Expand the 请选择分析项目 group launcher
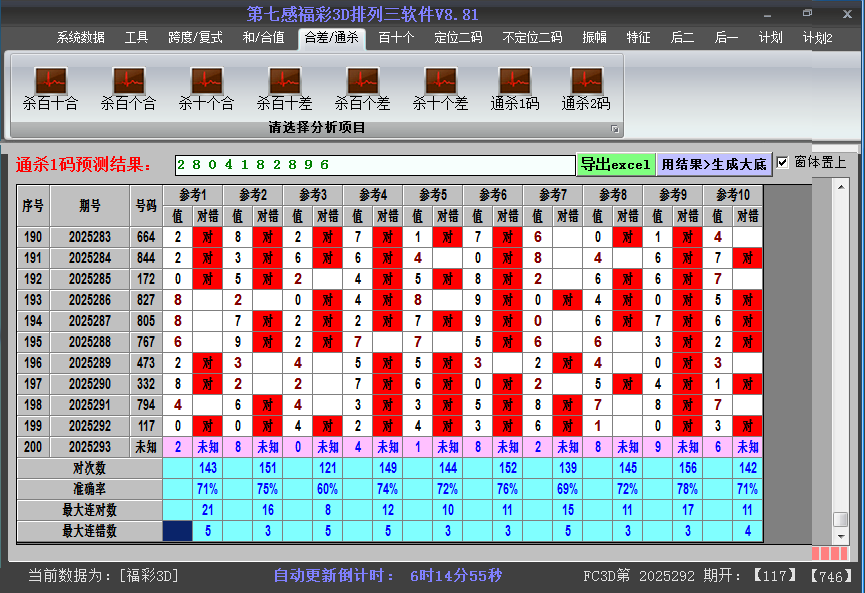Viewport: 865px width, 593px height. tap(615, 129)
